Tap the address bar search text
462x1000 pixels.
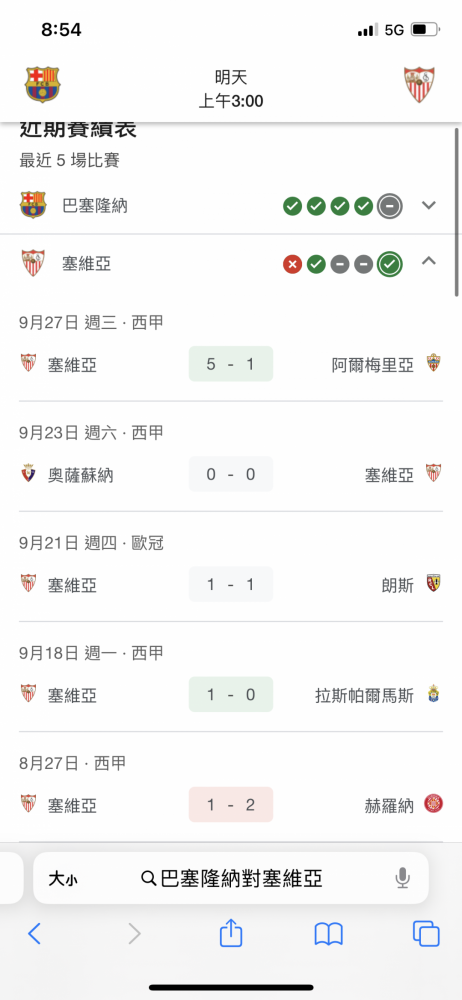[x=232, y=879]
